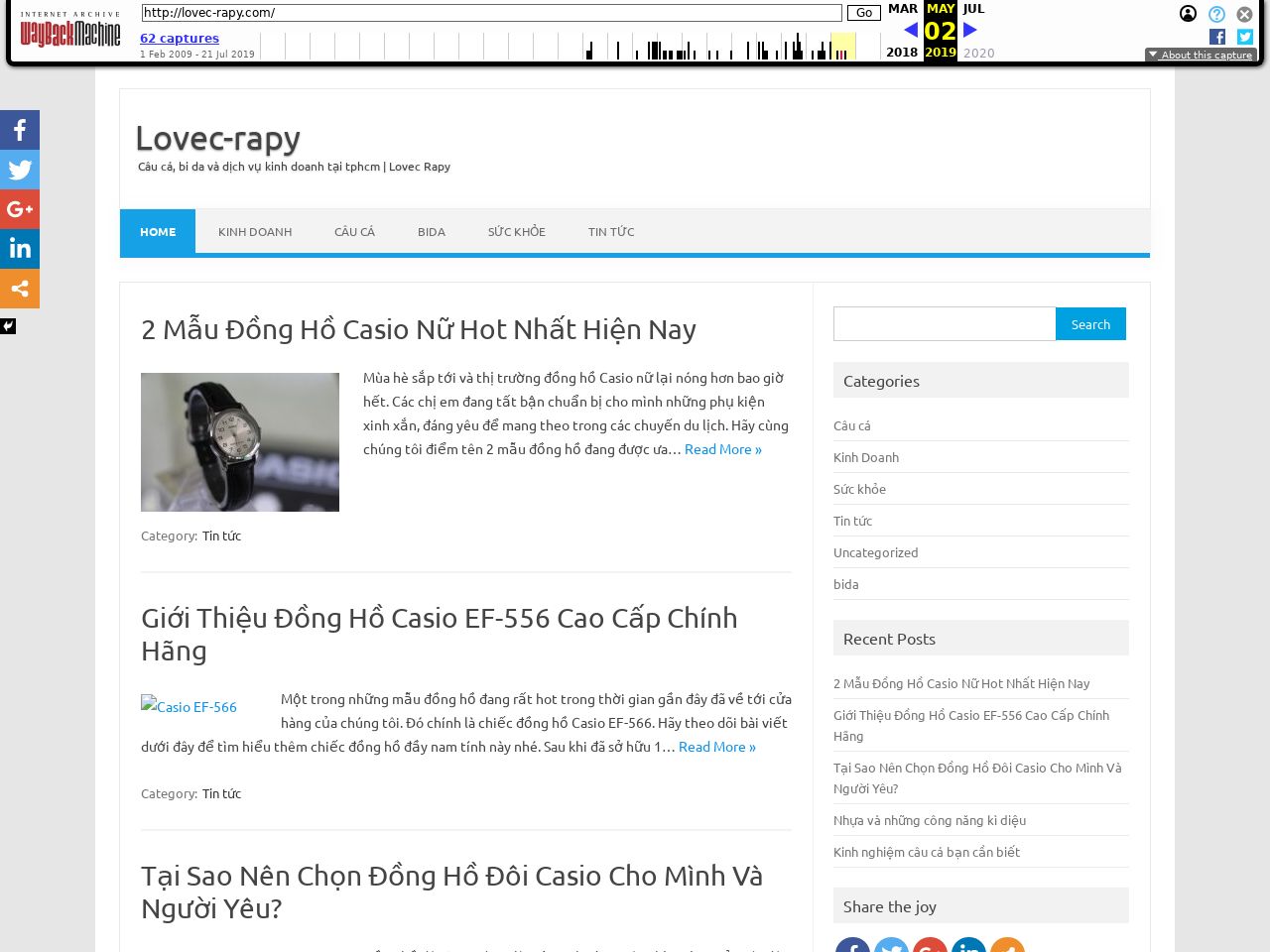Open the Casio watch thumbnail image
This screenshot has height=952, width=1270.
pyautogui.click(x=240, y=442)
